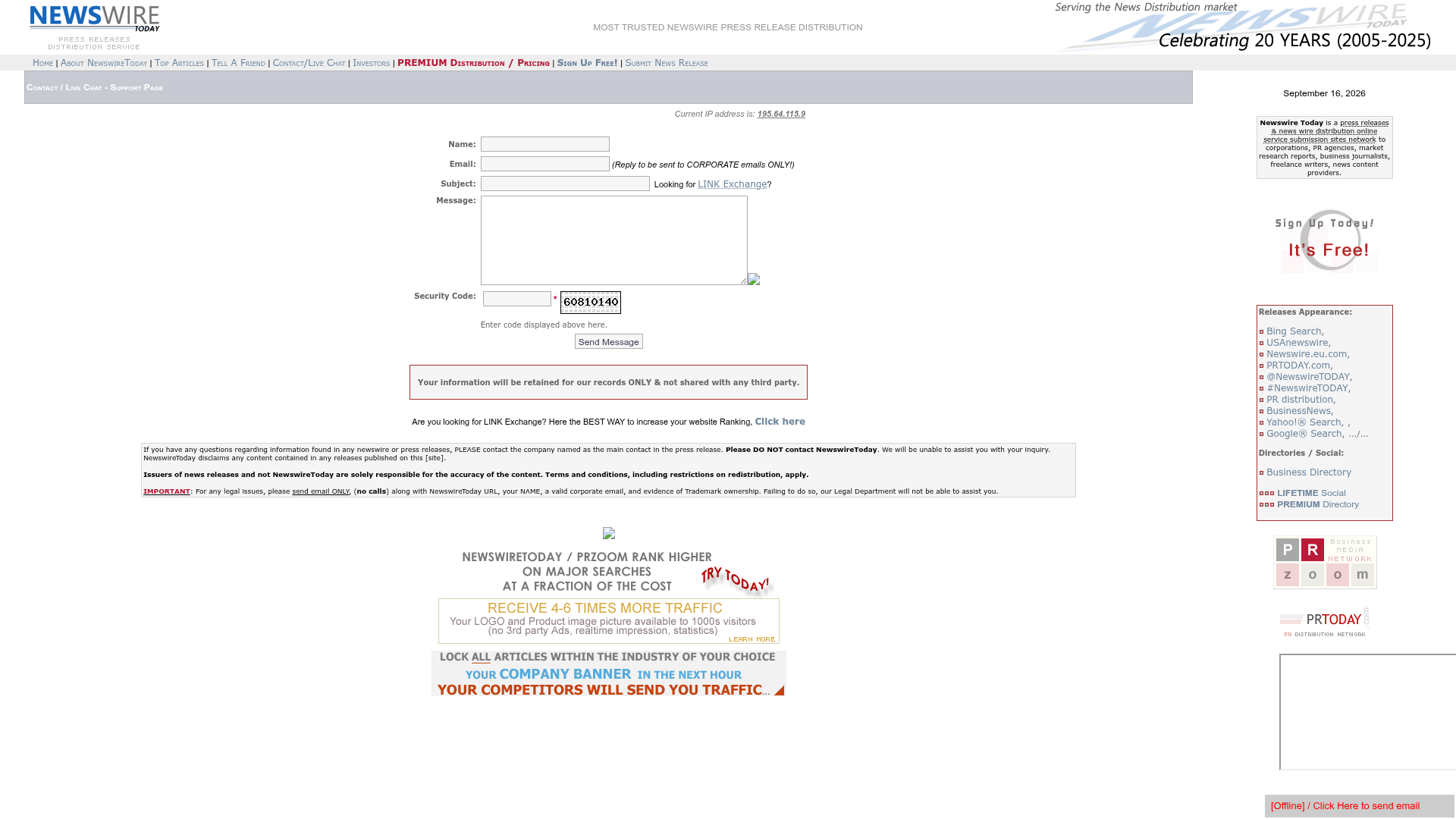
Task: Visit Newswire.eu.com link
Action: click(1307, 354)
